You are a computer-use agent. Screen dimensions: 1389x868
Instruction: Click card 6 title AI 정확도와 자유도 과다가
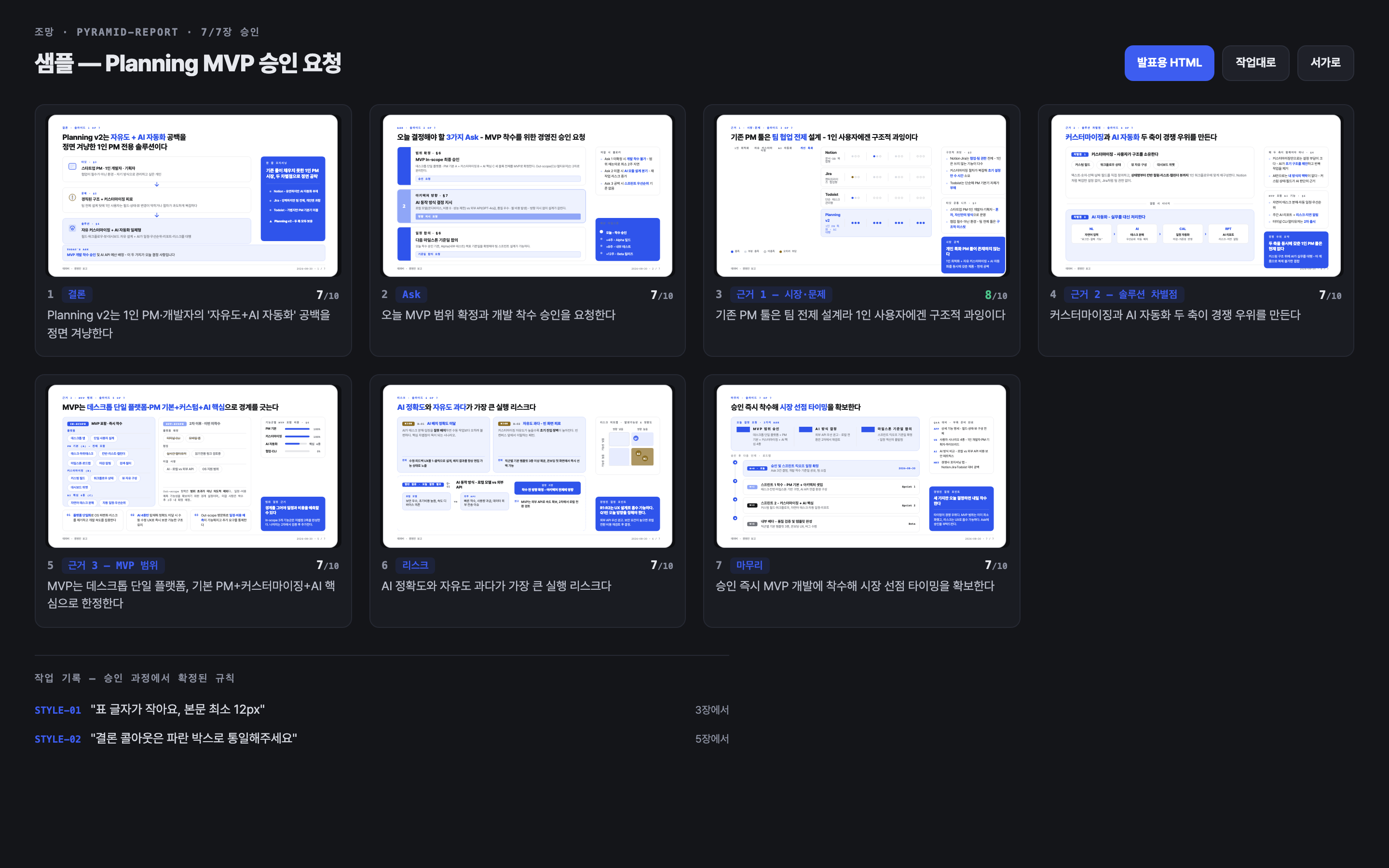click(x=496, y=586)
